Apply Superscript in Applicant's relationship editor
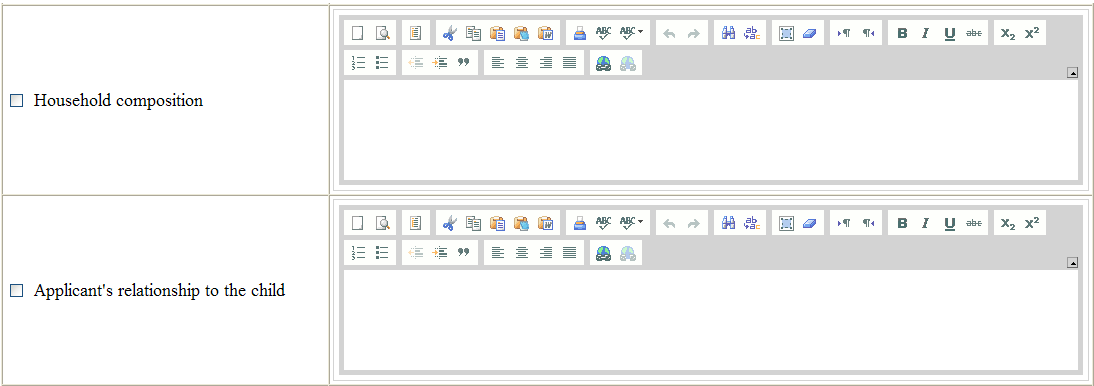This screenshot has width=1094, height=386. tap(1032, 223)
